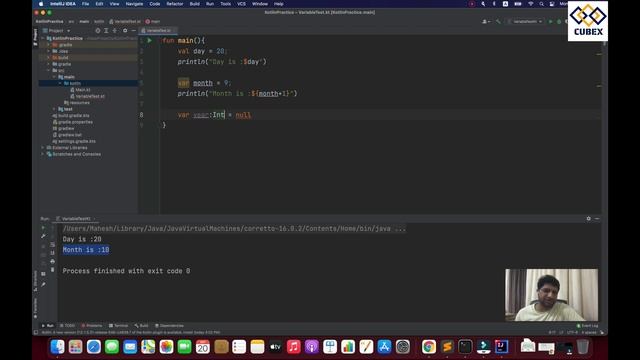Image resolution: width=640 pixels, height=360 pixels.
Task: Expand the gradle folder below build
Action: pos(49,64)
